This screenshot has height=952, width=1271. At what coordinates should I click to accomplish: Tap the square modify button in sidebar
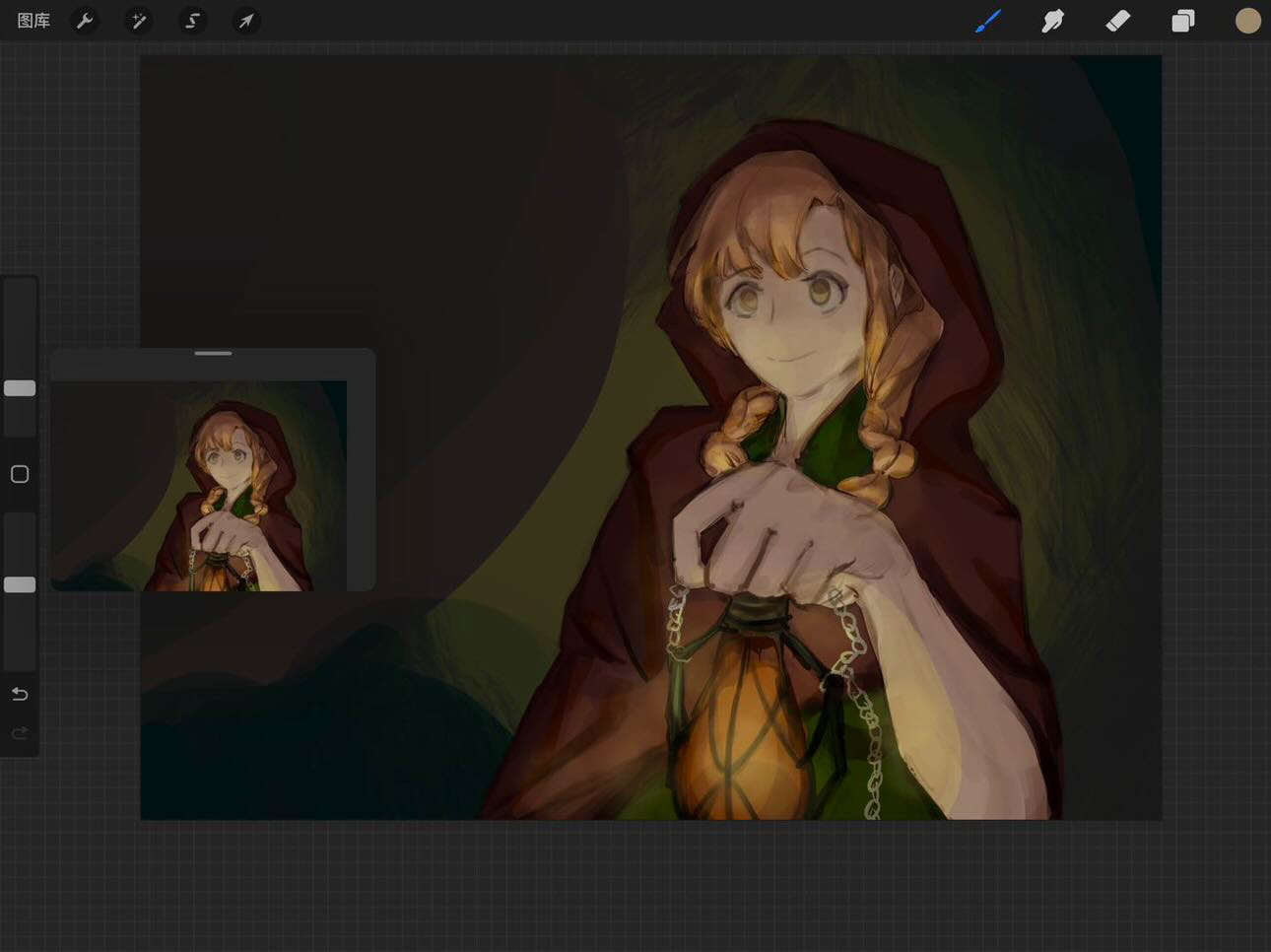[x=20, y=474]
